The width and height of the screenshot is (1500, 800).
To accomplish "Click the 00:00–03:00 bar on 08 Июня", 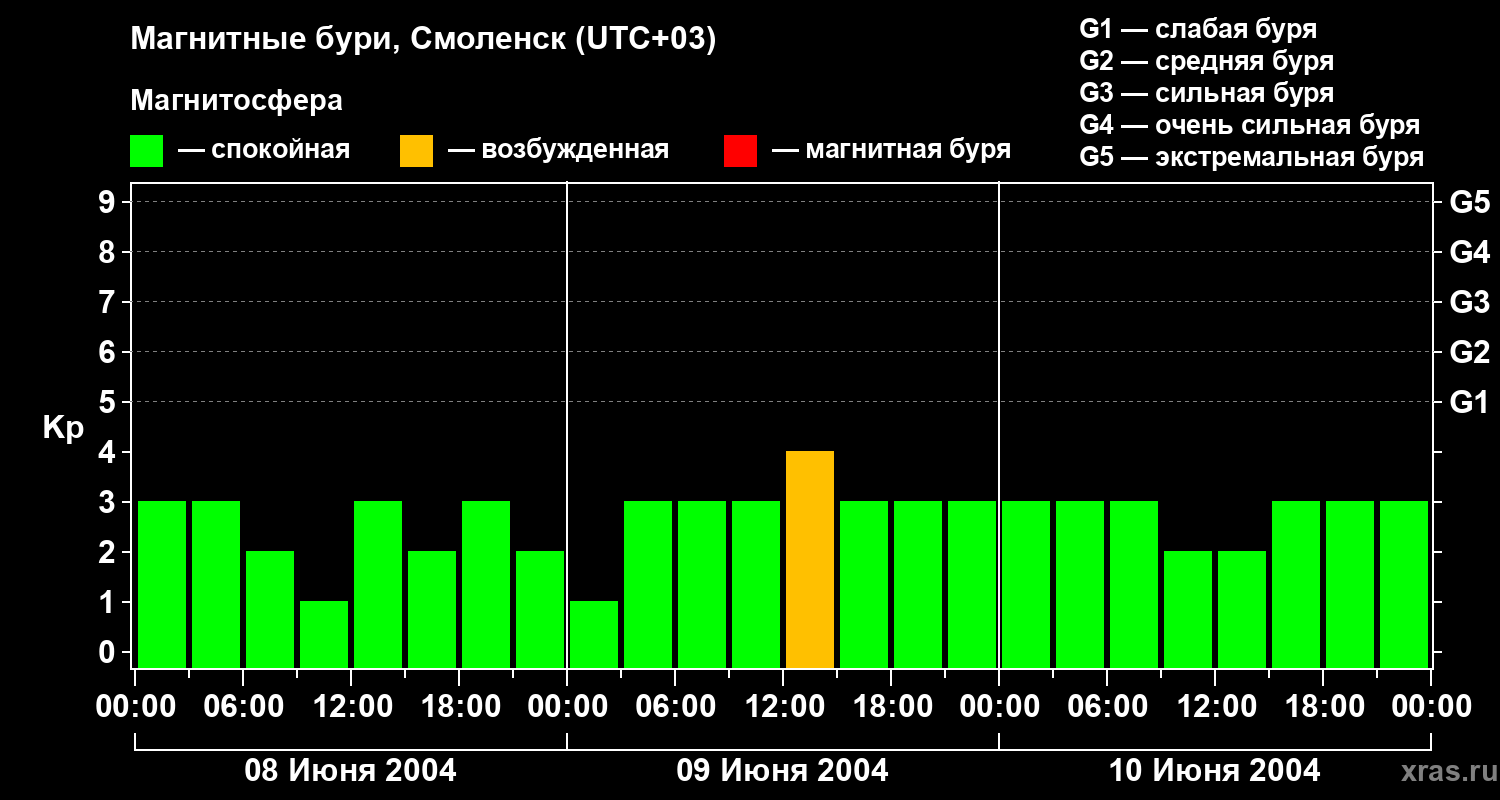I will coord(162,585).
